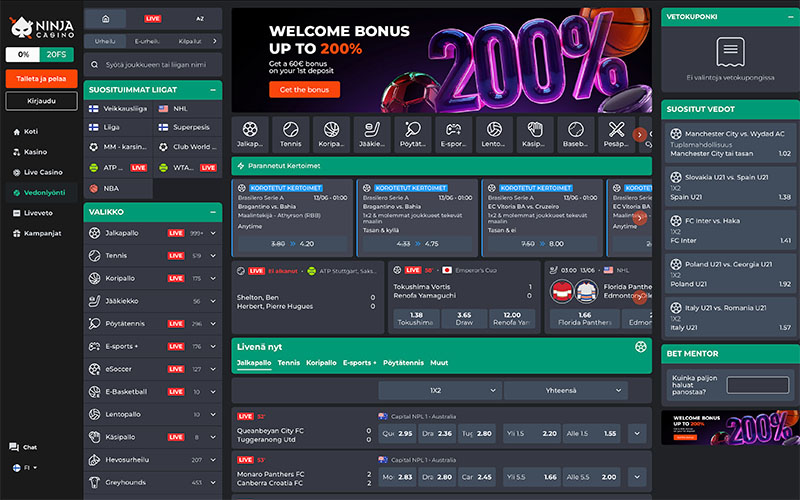Screen dimensions: 800x500
Task: Select the Käsipallo handball tile
Action: point(535,135)
